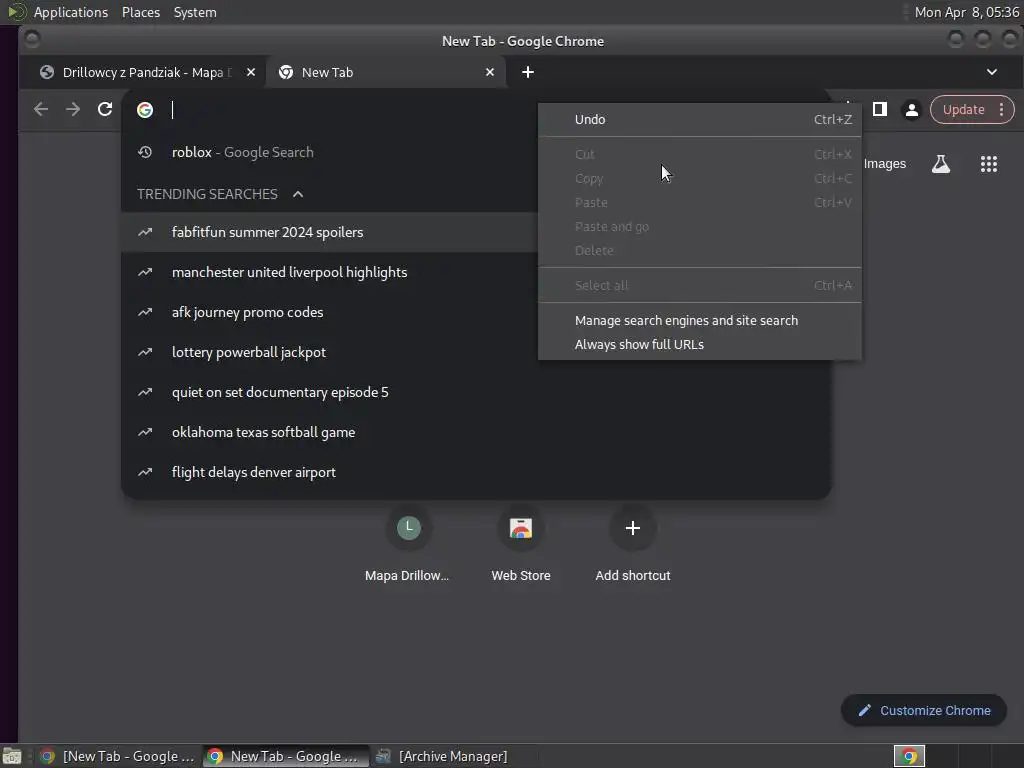This screenshot has height=768, width=1024.
Task: Click Customize Chrome button
Action: 923,711
